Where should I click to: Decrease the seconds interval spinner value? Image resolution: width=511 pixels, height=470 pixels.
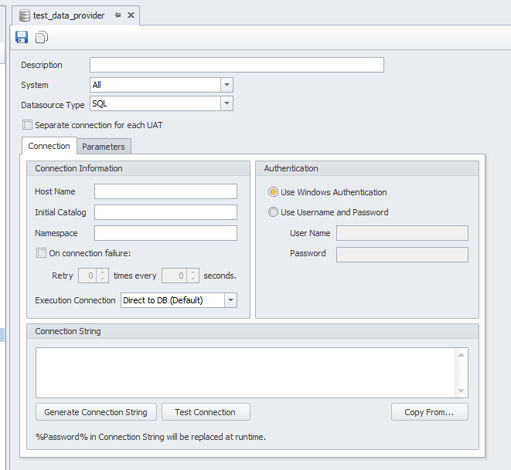[193, 279]
